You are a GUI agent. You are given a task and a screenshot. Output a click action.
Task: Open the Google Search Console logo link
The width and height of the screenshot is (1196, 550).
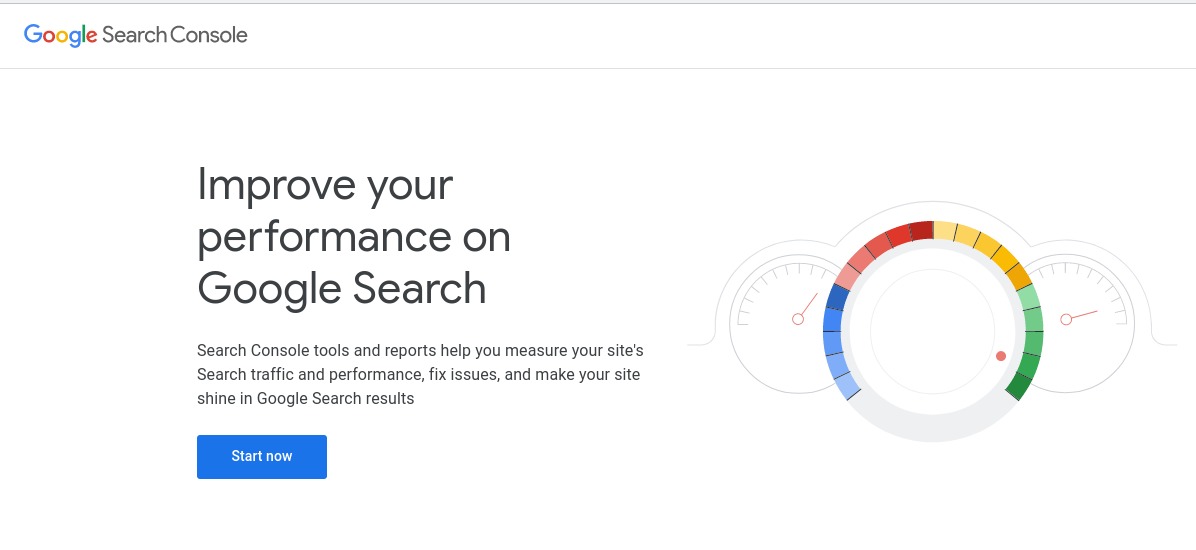coord(136,35)
